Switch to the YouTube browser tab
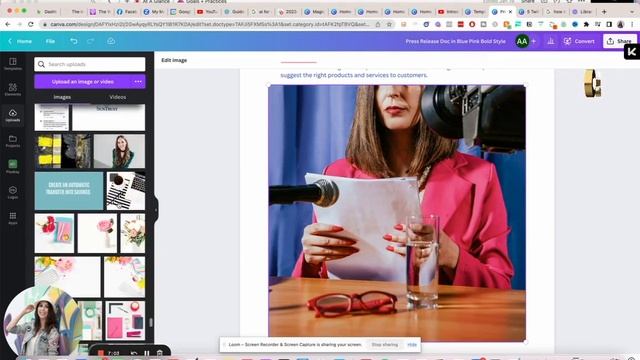The height and width of the screenshot is (360, 640). pos(207,12)
